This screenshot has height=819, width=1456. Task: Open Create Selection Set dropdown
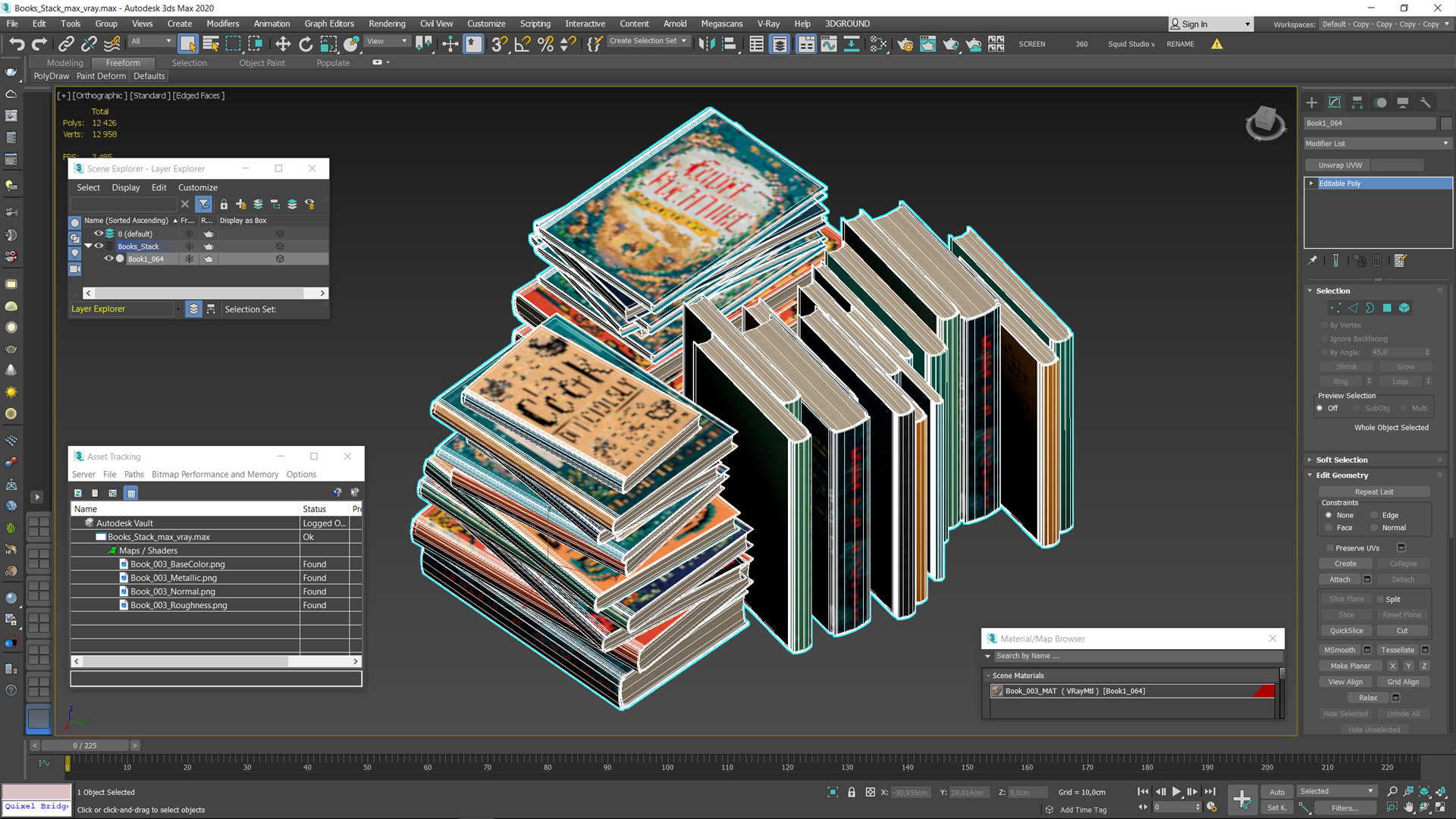coord(648,41)
